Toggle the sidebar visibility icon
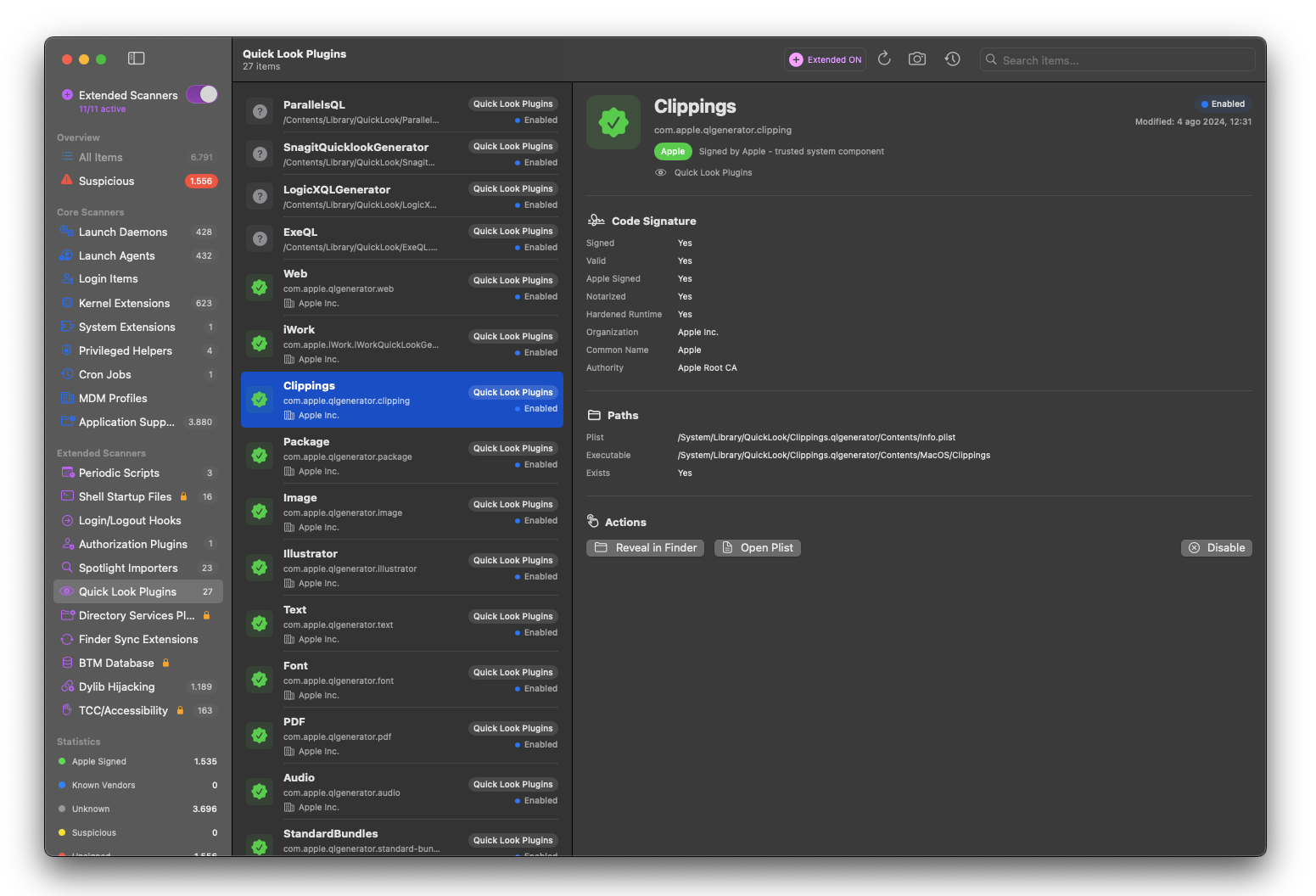This screenshot has height=896, width=1316. (x=136, y=59)
